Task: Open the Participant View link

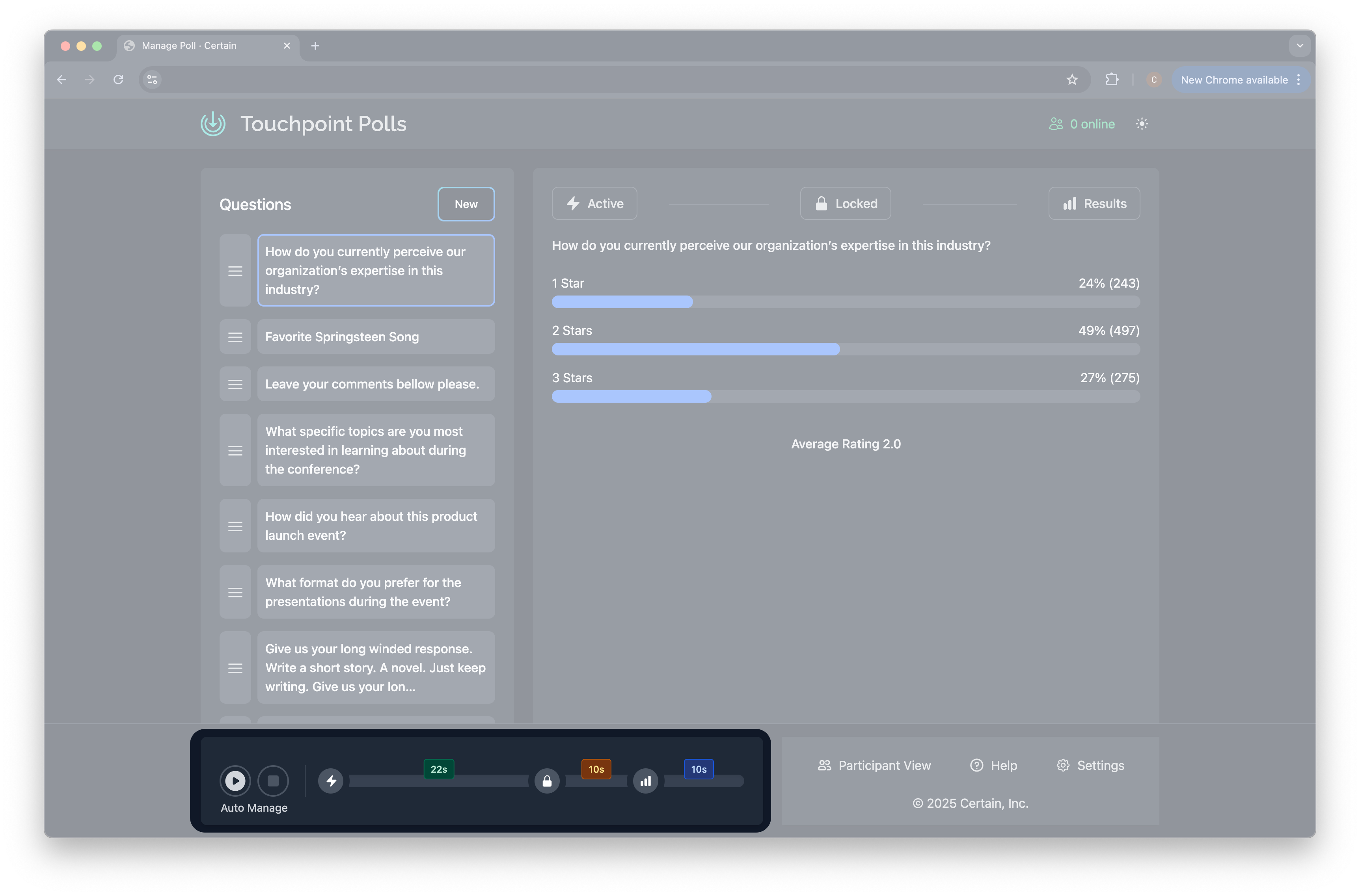Action: coord(874,765)
